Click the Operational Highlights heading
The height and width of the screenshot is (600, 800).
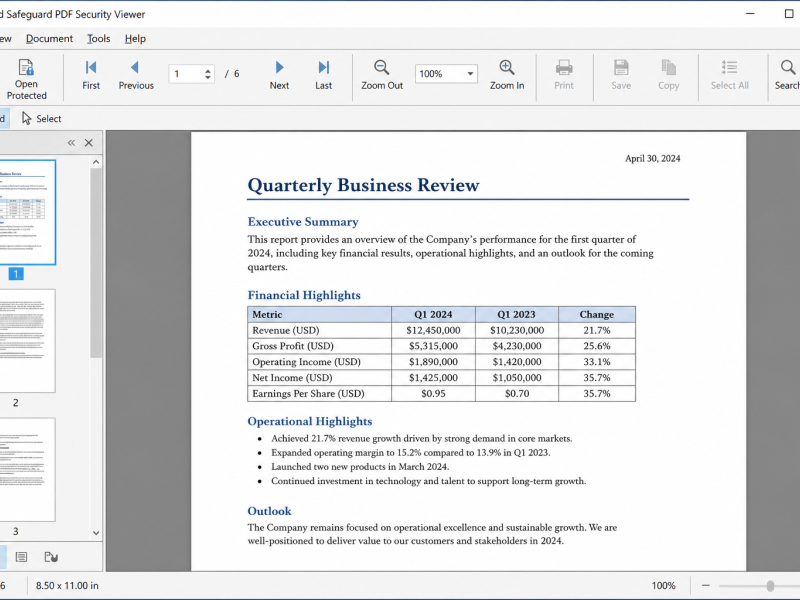[x=310, y=421]
